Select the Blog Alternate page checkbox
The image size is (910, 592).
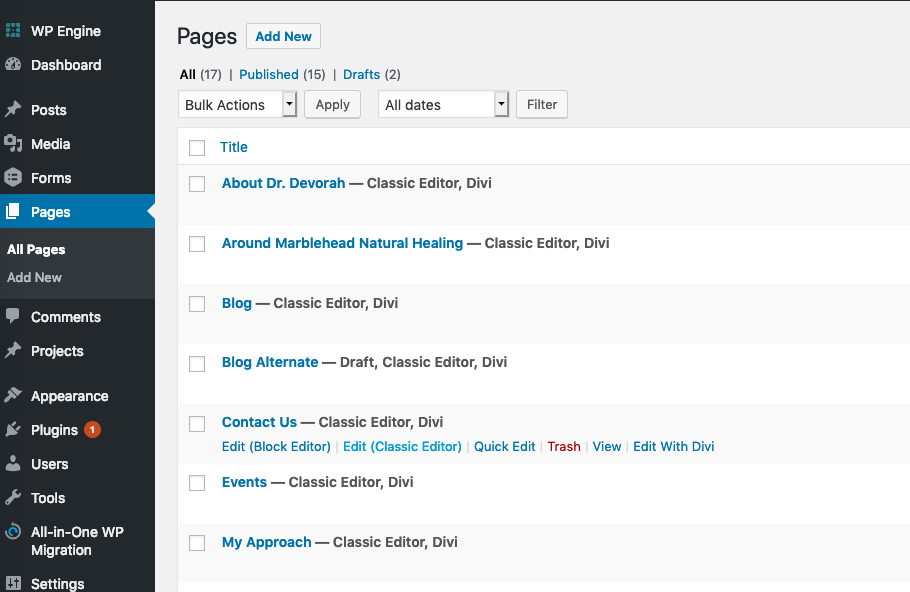pyautogui.click(x=197, y=364)
